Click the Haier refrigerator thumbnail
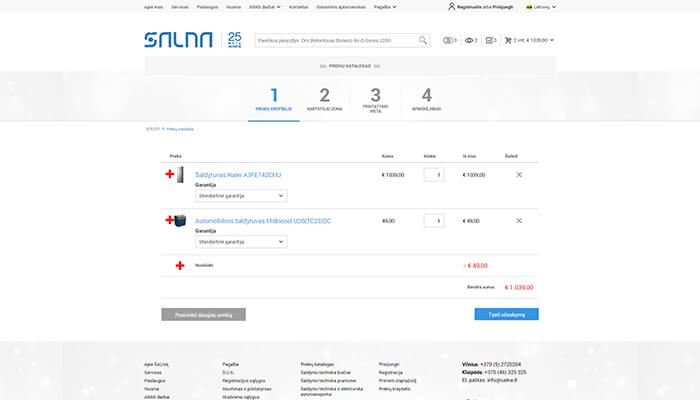This screenshot has height=400, width=700. (x=180, y=175)
